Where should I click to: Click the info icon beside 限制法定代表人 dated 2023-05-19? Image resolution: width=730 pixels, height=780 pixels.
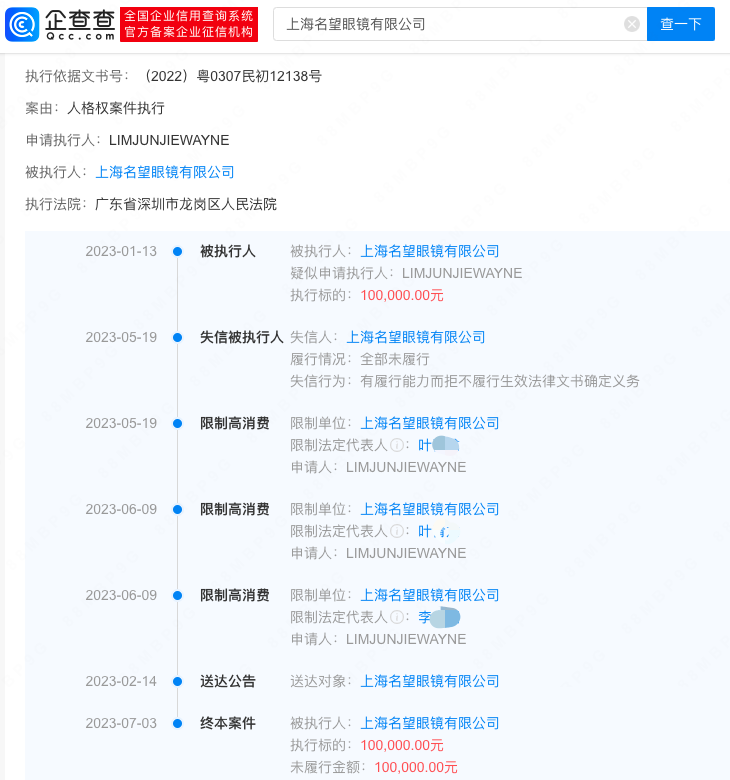(397, 445)
